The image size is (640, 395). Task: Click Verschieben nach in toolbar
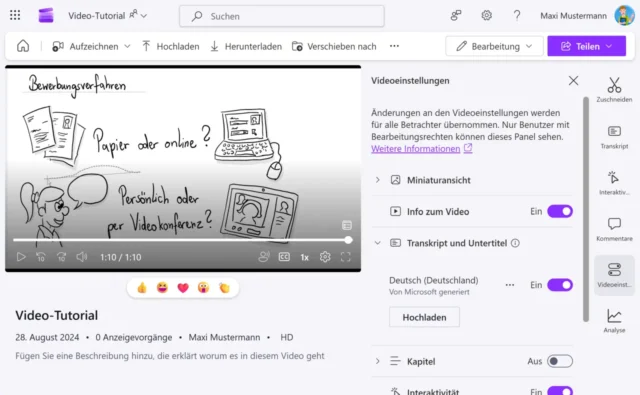click(x=334, y=47)
